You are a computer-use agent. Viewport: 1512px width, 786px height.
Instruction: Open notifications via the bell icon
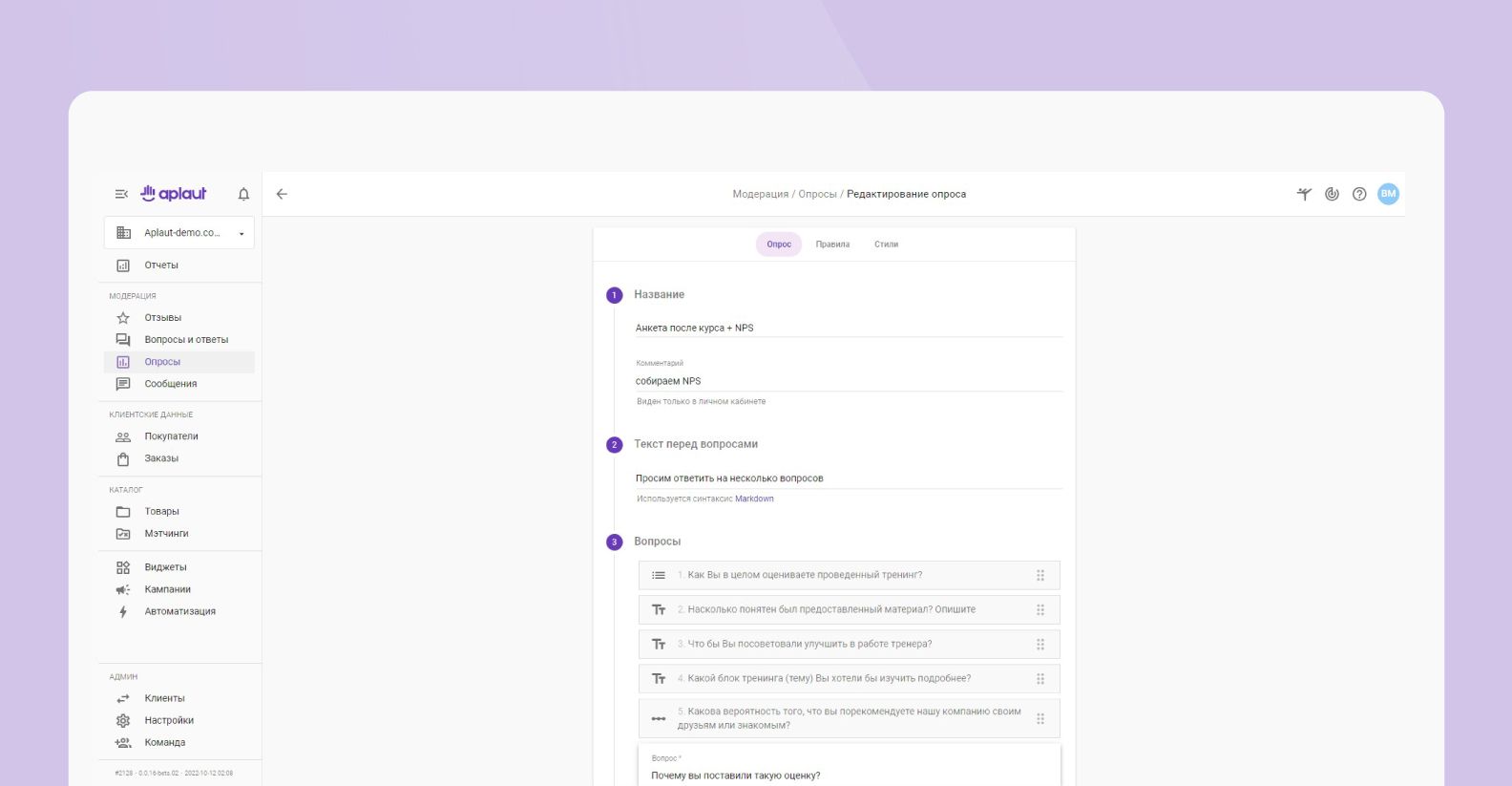[x=243, y=194]
